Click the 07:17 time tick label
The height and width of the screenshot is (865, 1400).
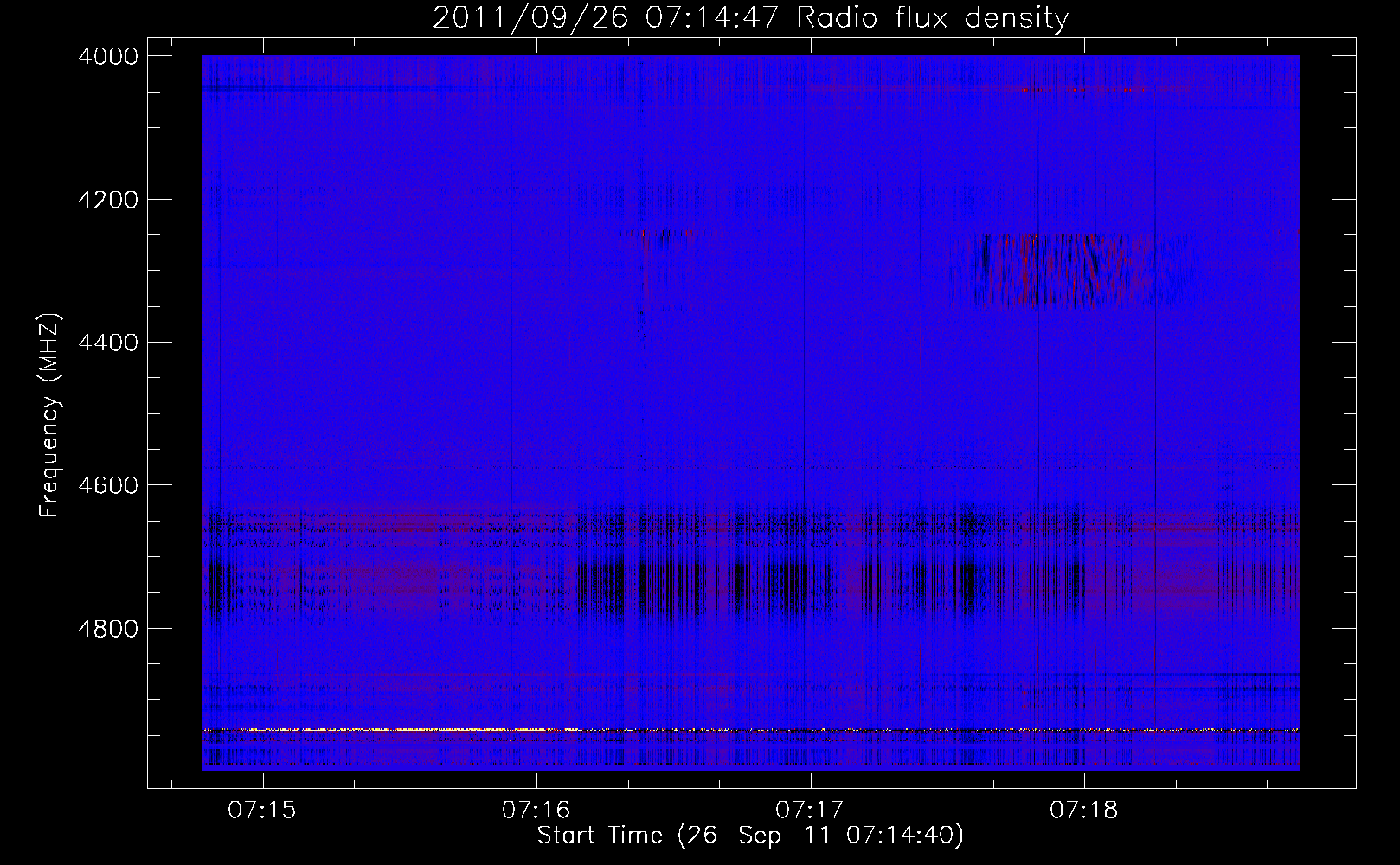810,810
